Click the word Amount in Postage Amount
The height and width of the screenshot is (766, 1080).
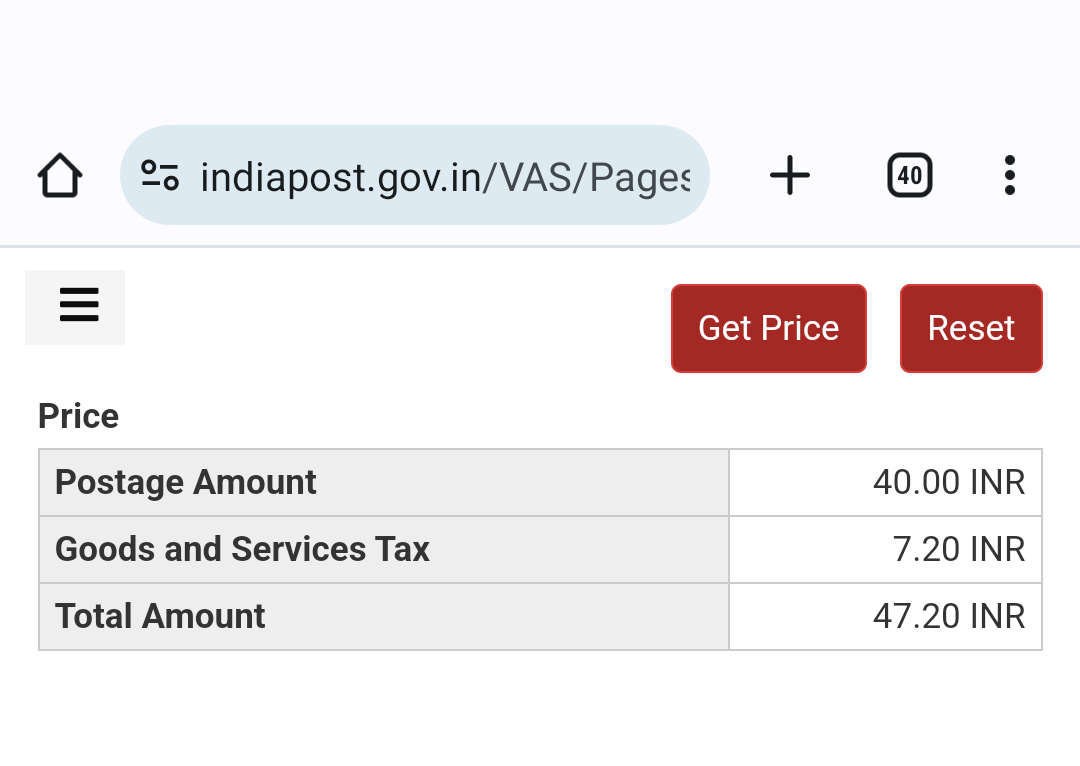tap(255, 482)
